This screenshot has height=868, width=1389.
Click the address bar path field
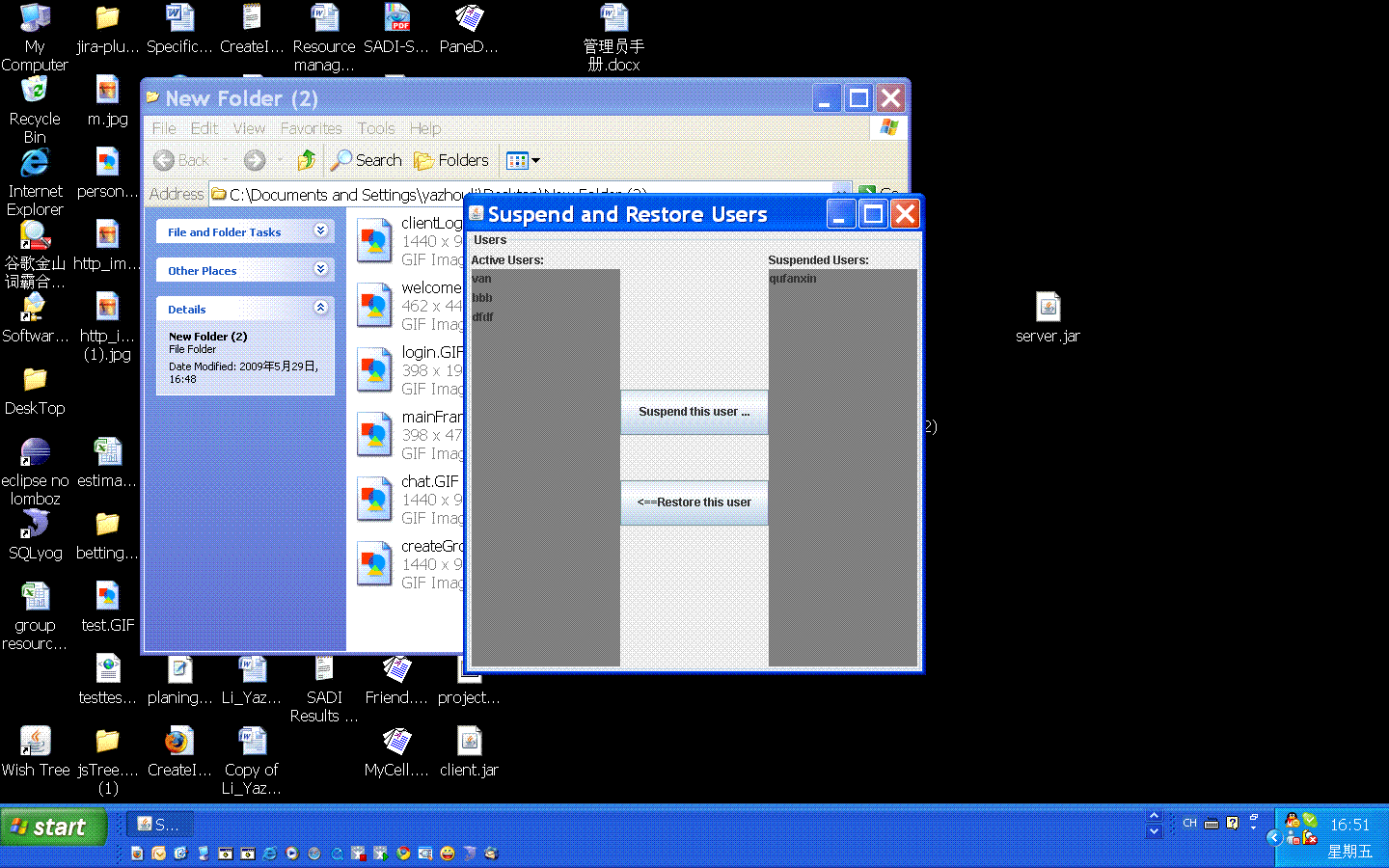click(338, 194)
